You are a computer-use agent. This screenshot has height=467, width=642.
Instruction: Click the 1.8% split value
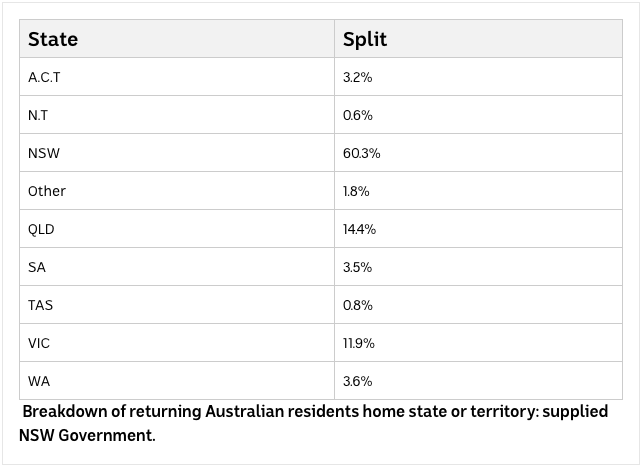coord(357,191)
